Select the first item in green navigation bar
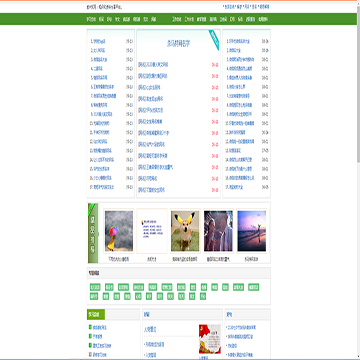 tap(91, 19)
